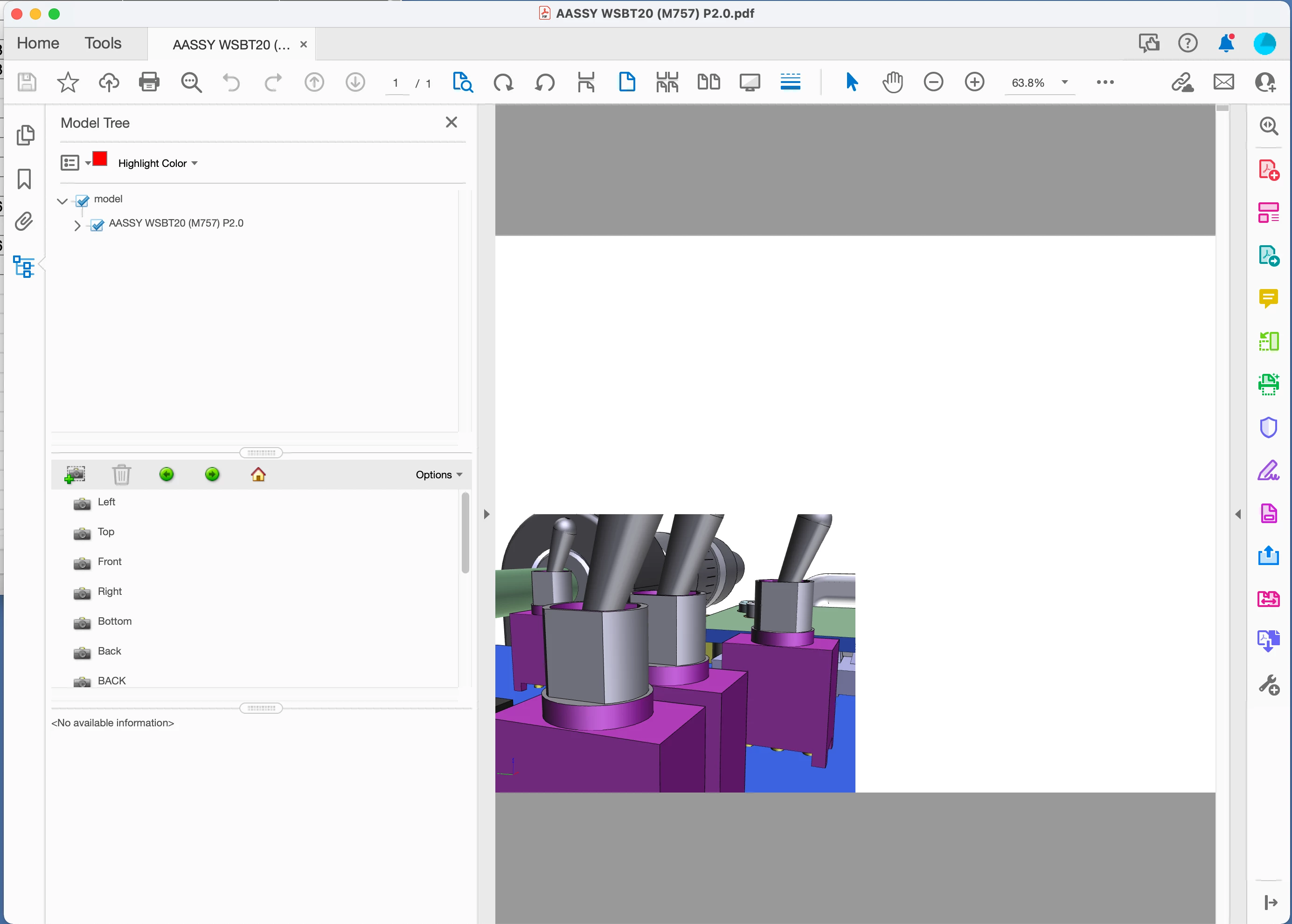Click the Print toolbar icon
The width and height of the screenshot is (1292, 924).
pos(149,83)
